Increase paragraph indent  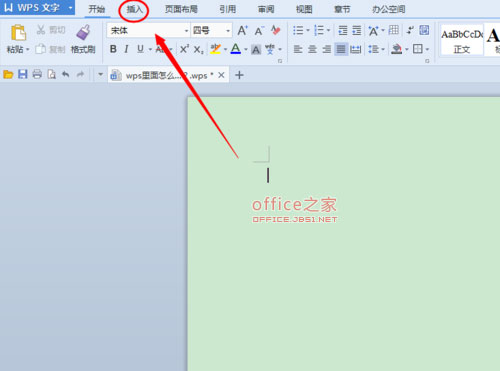pyautogui.click(x=357, y=31)
